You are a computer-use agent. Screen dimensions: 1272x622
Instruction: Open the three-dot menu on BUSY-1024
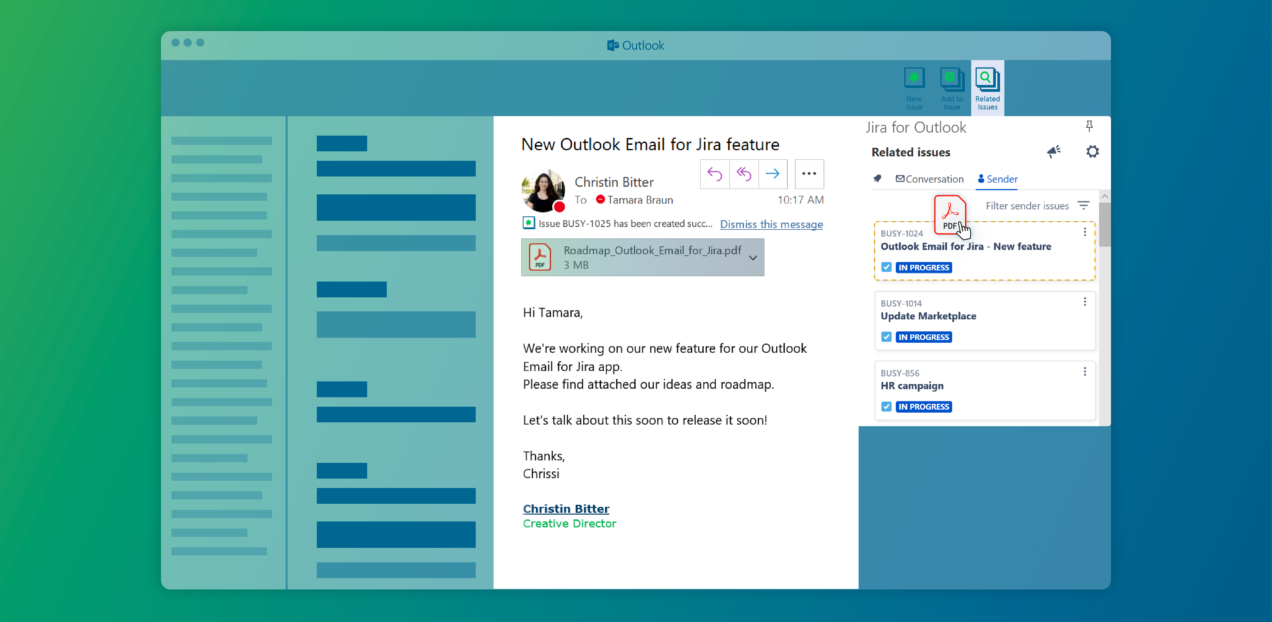pyautogui.click(x=1084, y=232)
